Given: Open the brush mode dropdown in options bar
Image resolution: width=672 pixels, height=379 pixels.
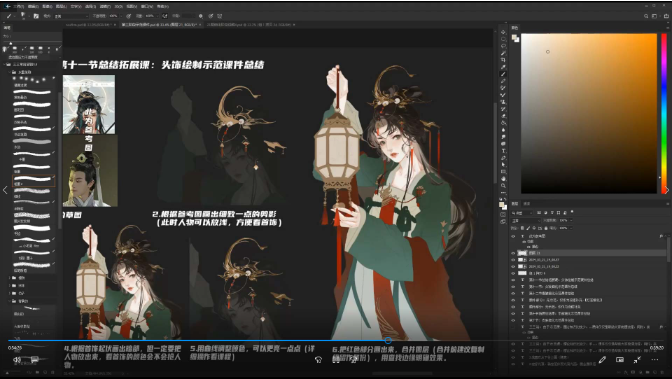Looking at the screenshot, I should tap(71, 16).
